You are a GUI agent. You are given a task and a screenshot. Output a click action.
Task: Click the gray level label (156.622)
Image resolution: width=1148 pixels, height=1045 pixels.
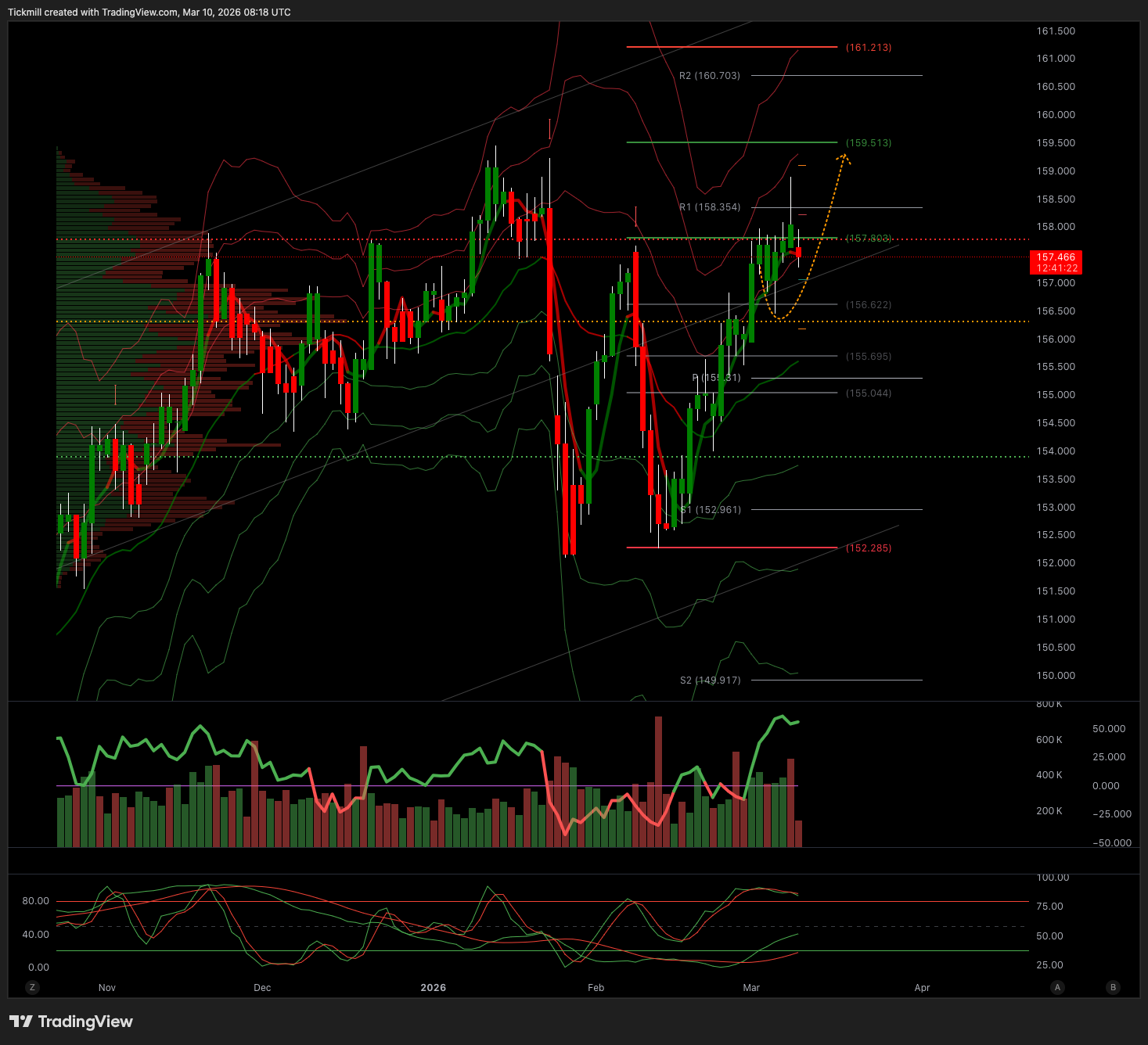click(x=869, y=305)
